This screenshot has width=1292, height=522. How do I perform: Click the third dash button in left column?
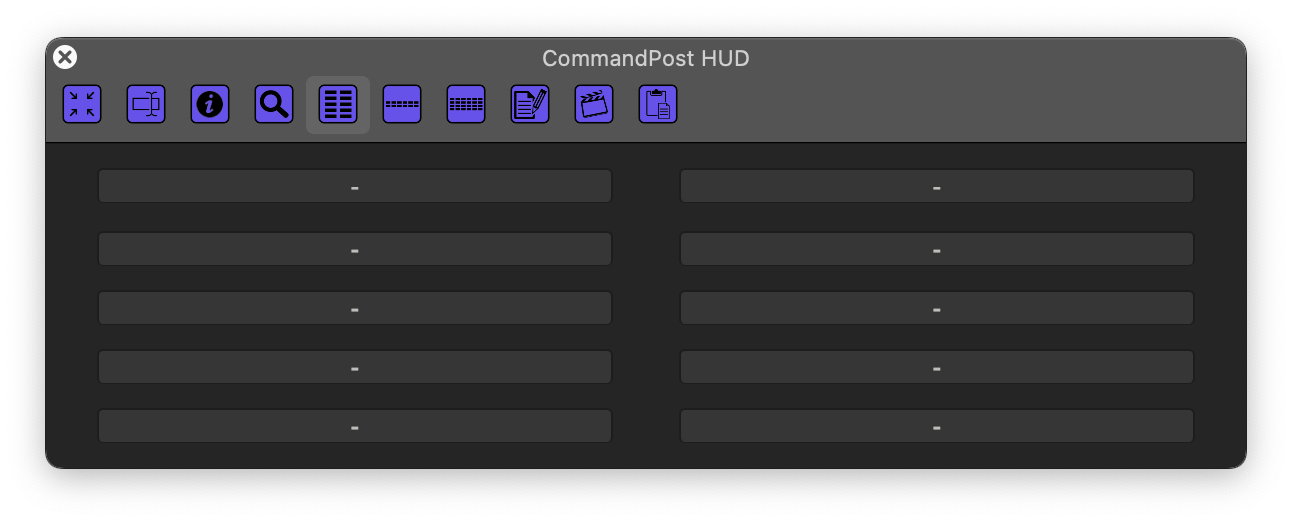pyautogui.click(x=355, y=308)
